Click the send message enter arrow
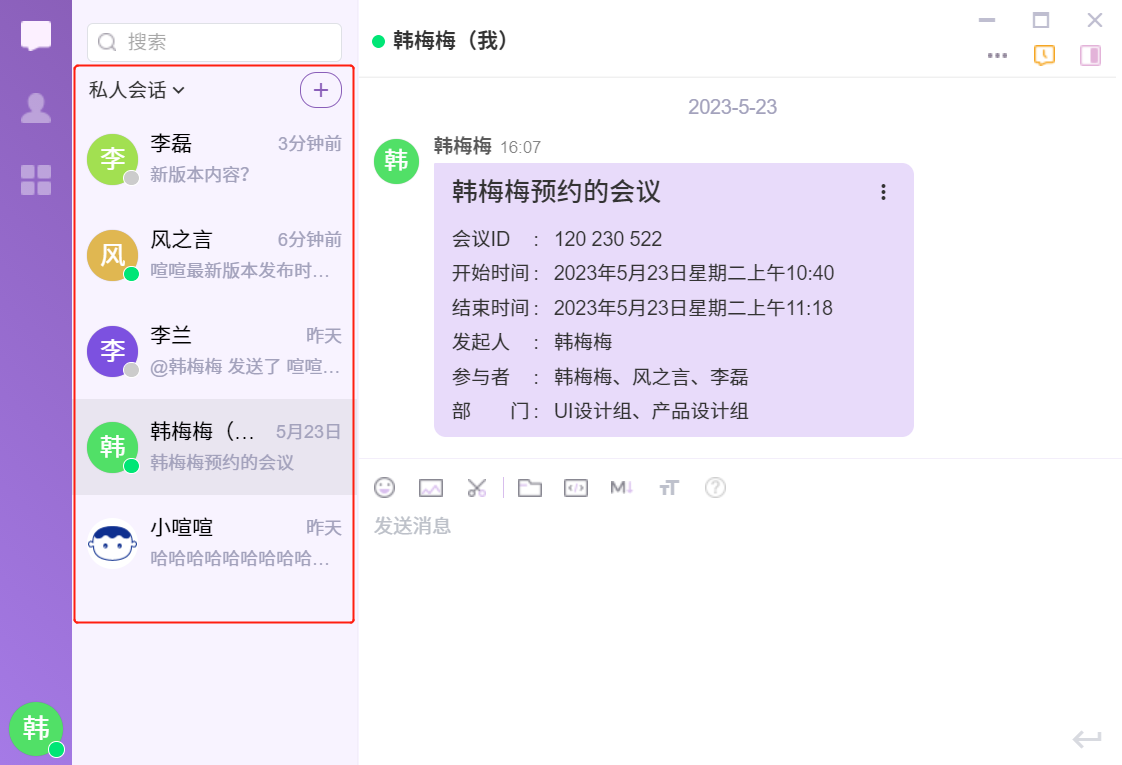The image size is (1122, 765). (1087, 739)
